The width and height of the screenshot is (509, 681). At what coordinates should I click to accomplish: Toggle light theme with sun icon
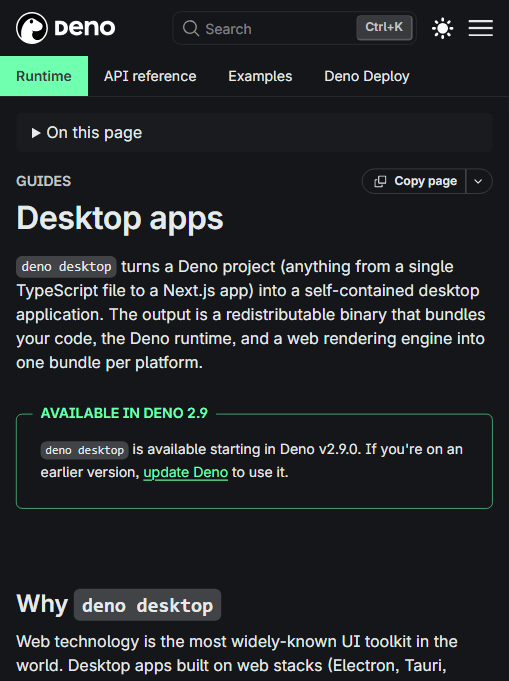(x=443, y=29)
